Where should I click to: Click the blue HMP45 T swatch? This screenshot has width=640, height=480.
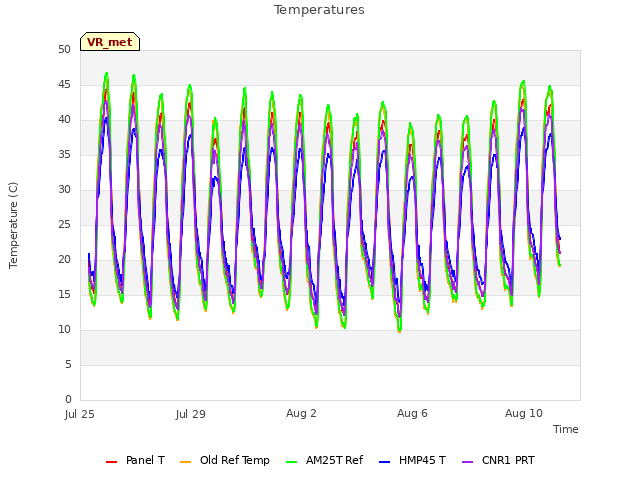pyautogui.click(x=384, y=462)
